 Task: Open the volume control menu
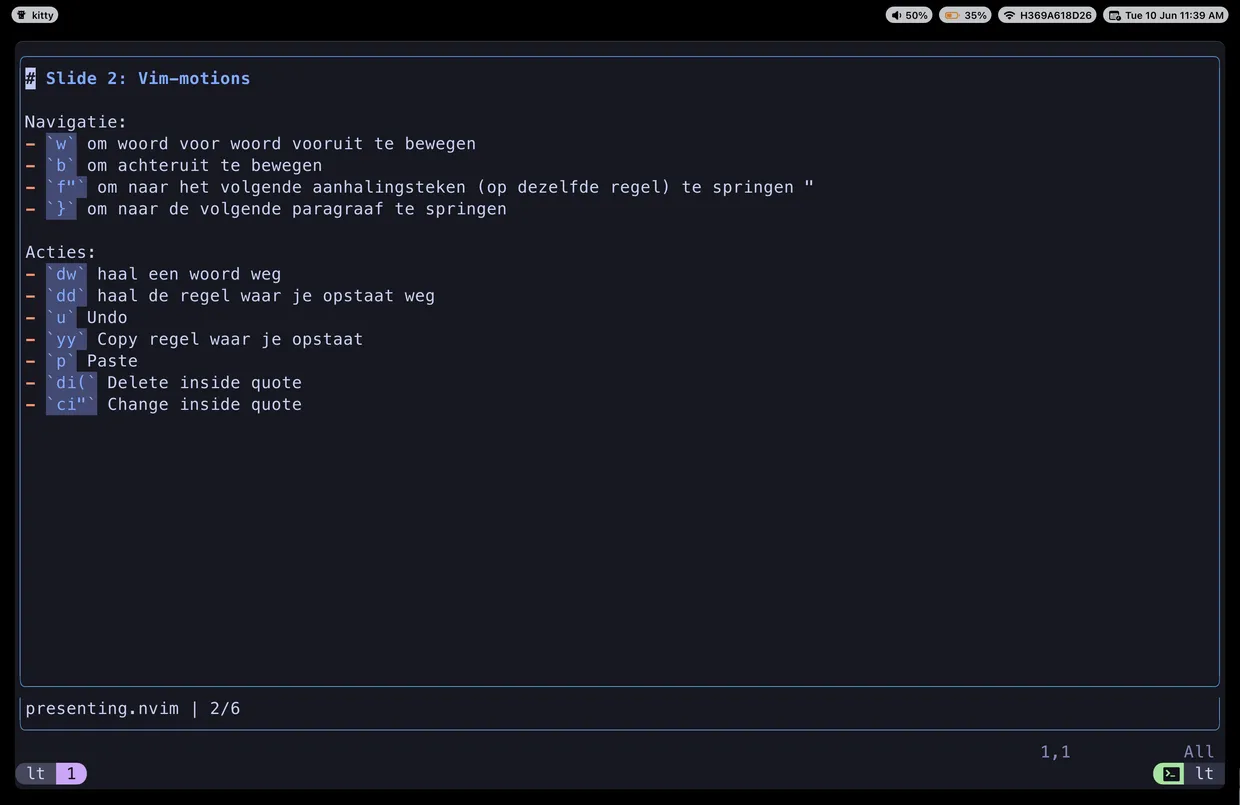908,14
